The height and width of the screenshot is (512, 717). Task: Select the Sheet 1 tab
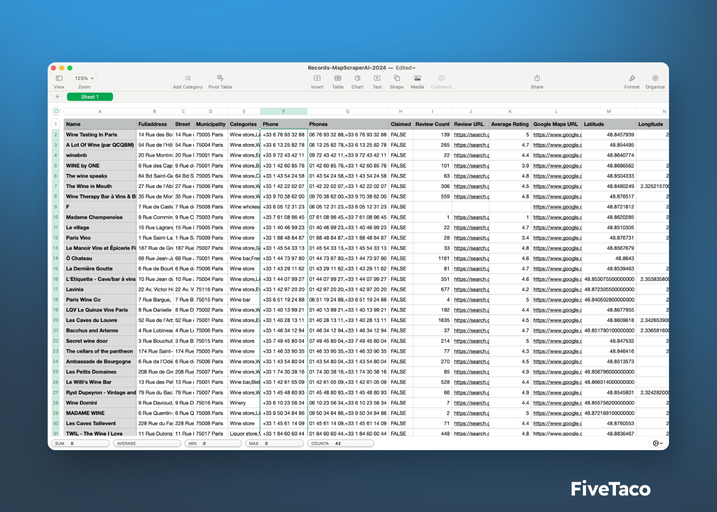[90, 97]
